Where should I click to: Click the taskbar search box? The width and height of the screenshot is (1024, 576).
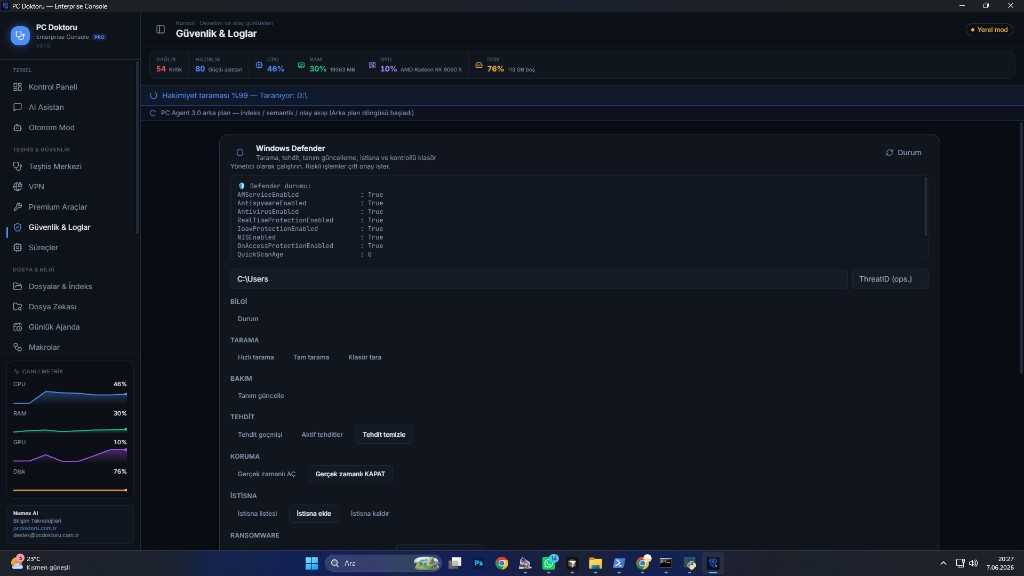[x=383, y=563]
